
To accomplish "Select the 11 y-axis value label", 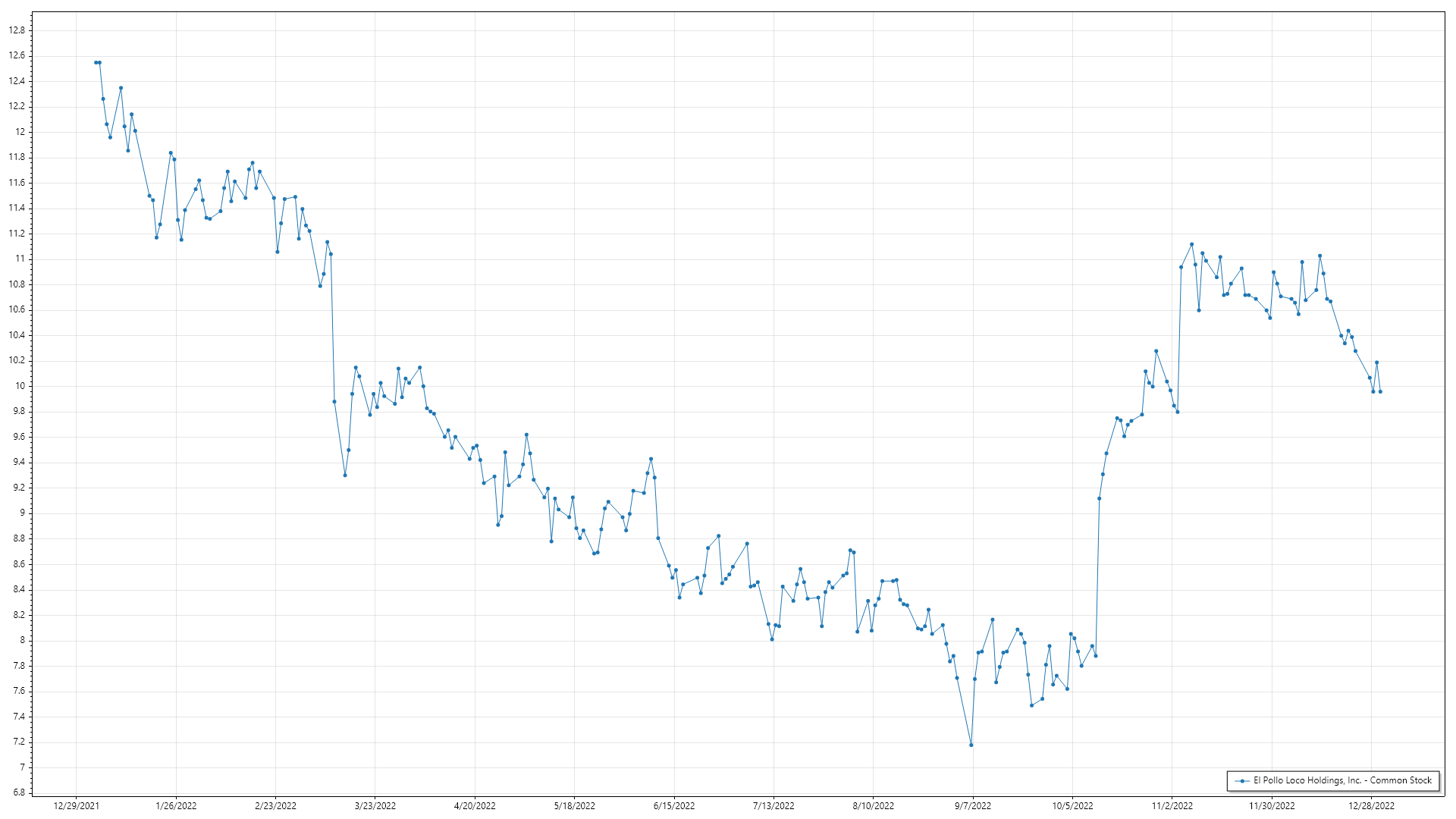I will click(x=20, y=259).
